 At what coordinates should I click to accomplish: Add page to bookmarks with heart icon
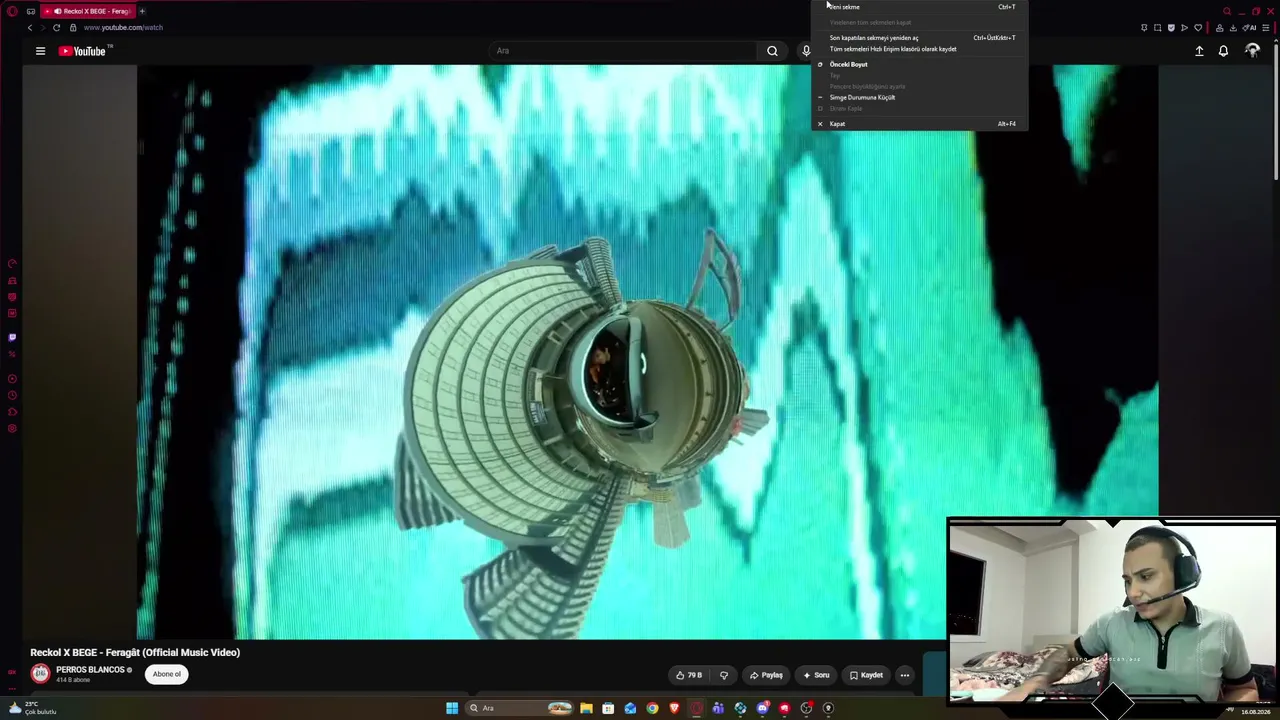click(1198, 28)
